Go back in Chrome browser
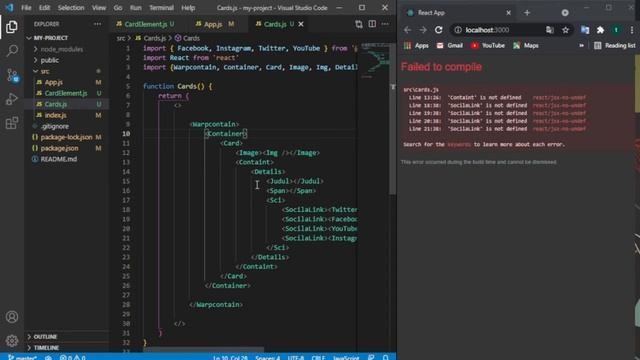The width and height of the screenshot is (640, 360). 407,30
